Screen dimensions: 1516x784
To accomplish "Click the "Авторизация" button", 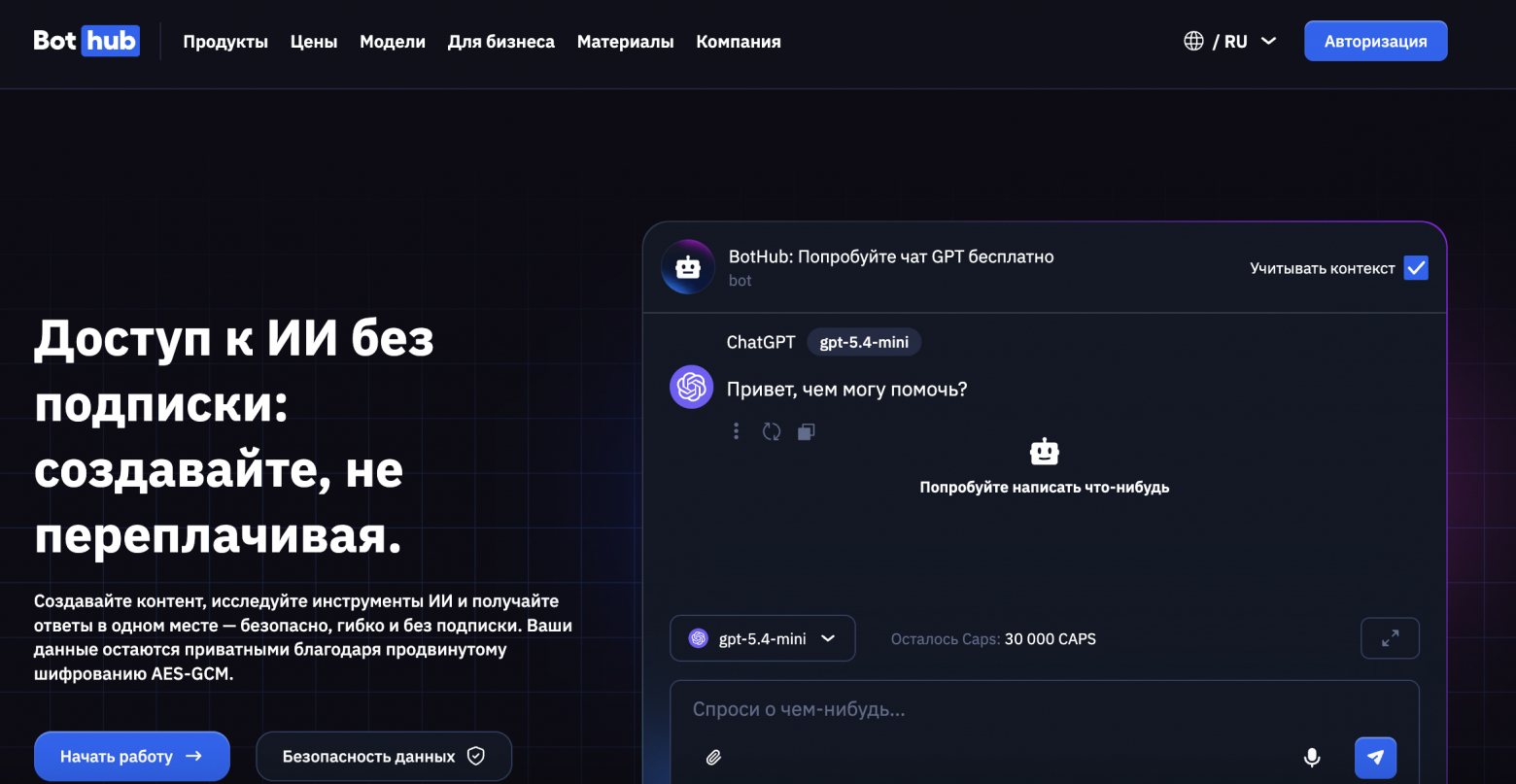I will (x=1376, y=41).
